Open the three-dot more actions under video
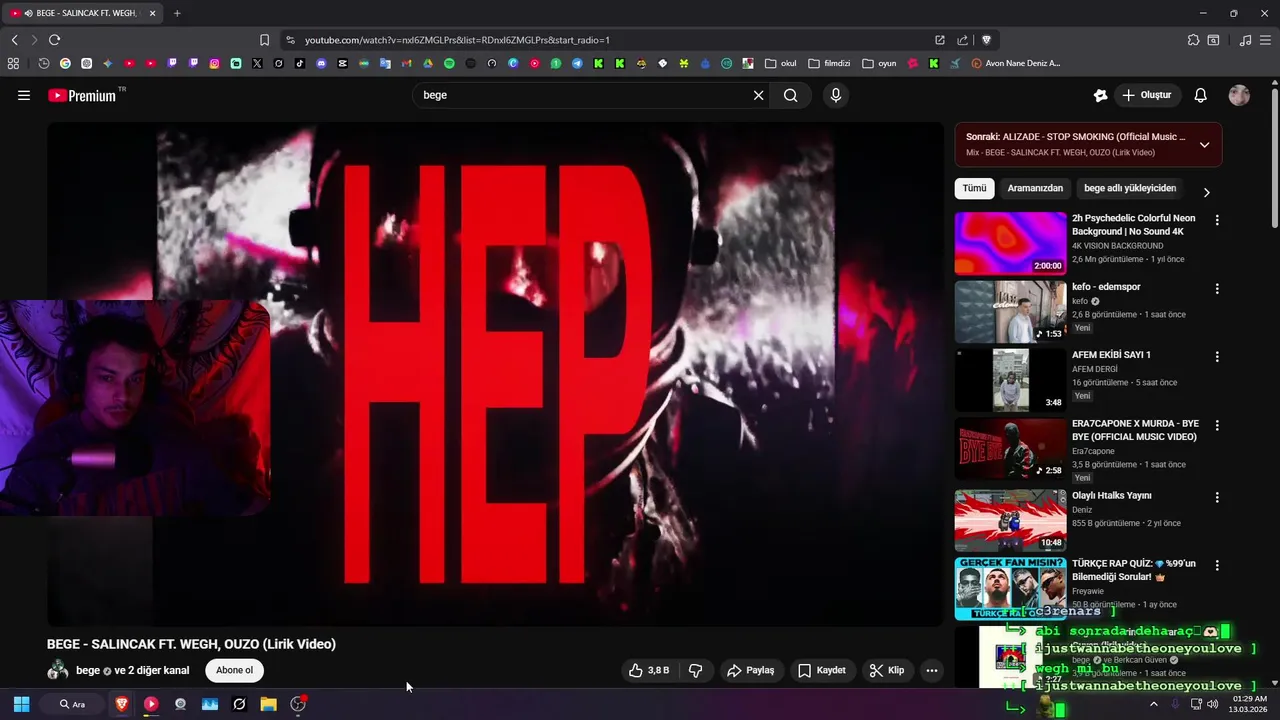 932,670
